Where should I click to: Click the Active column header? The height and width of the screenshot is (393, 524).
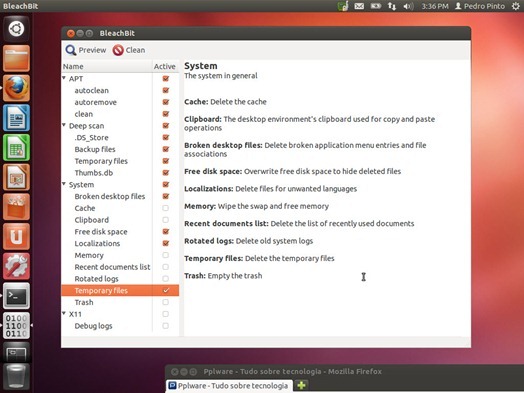pos(165,67)
